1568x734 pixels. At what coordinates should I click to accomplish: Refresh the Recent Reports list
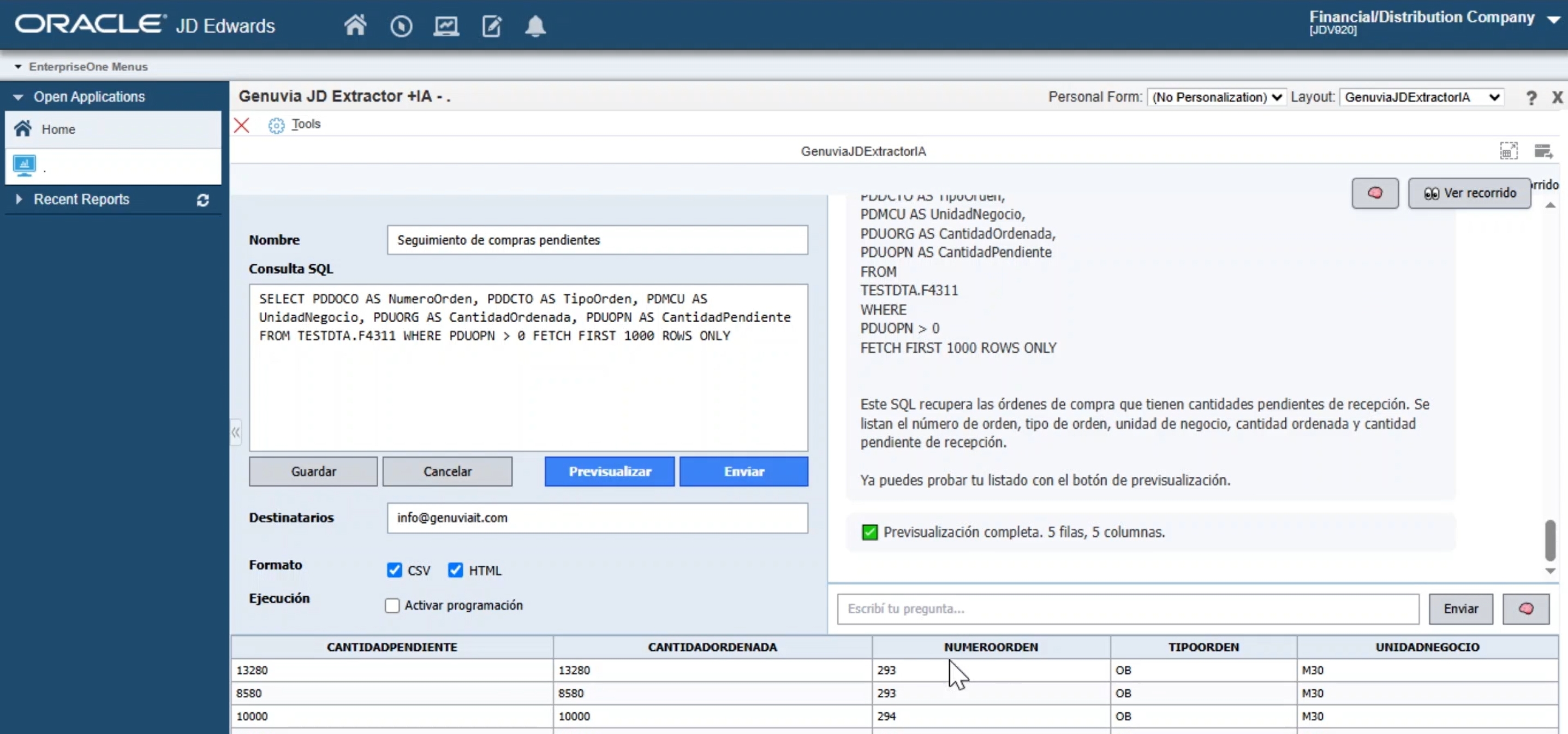click(204, 200)
